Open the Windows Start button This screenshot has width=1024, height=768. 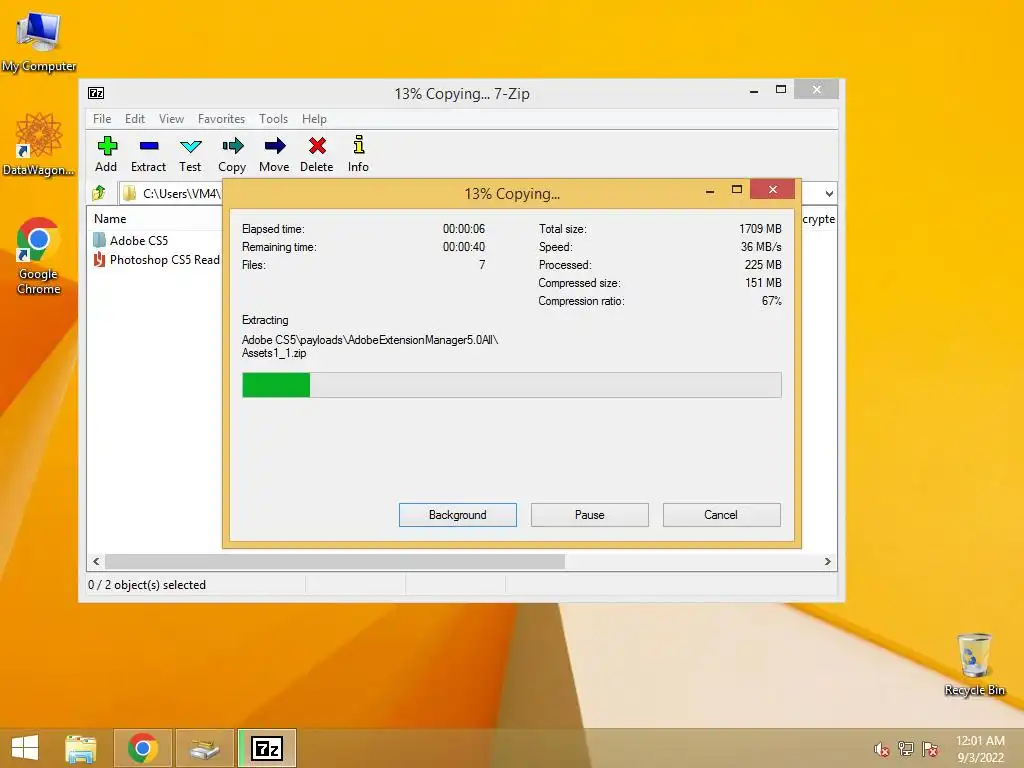(x=25, y=748)
